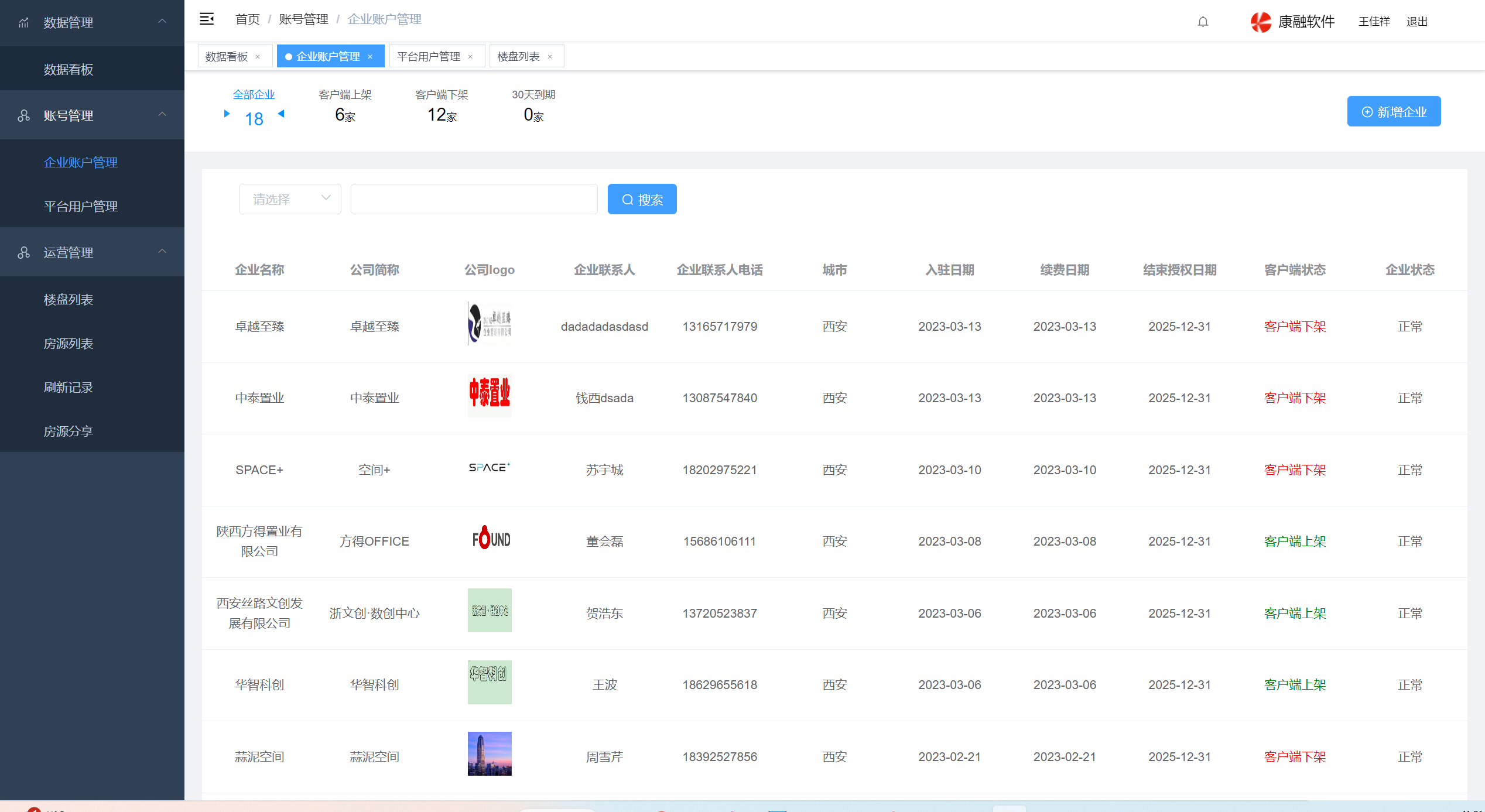
Task: Click the 客户端下架 status for 中泰置业
Action: pos(1295,398)
